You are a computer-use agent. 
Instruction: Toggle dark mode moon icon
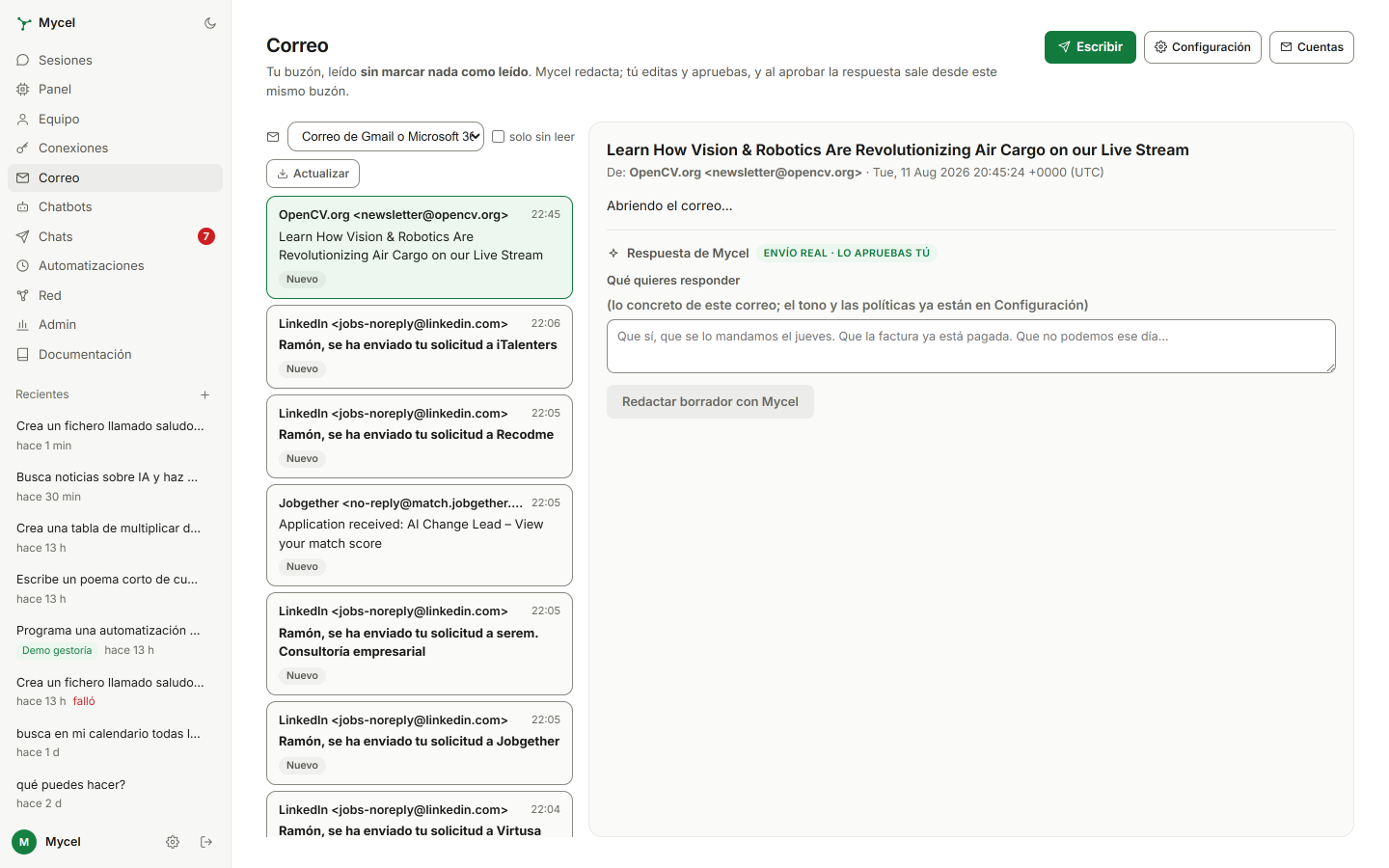[210, 23]
